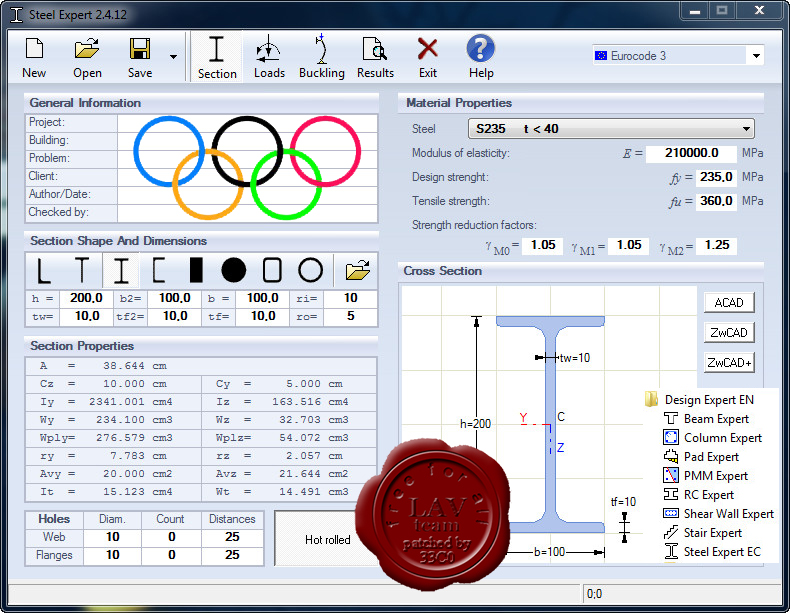Screen dimensions: 790x613
Task: Edit Web holes count cell
Action: point(171,537)
